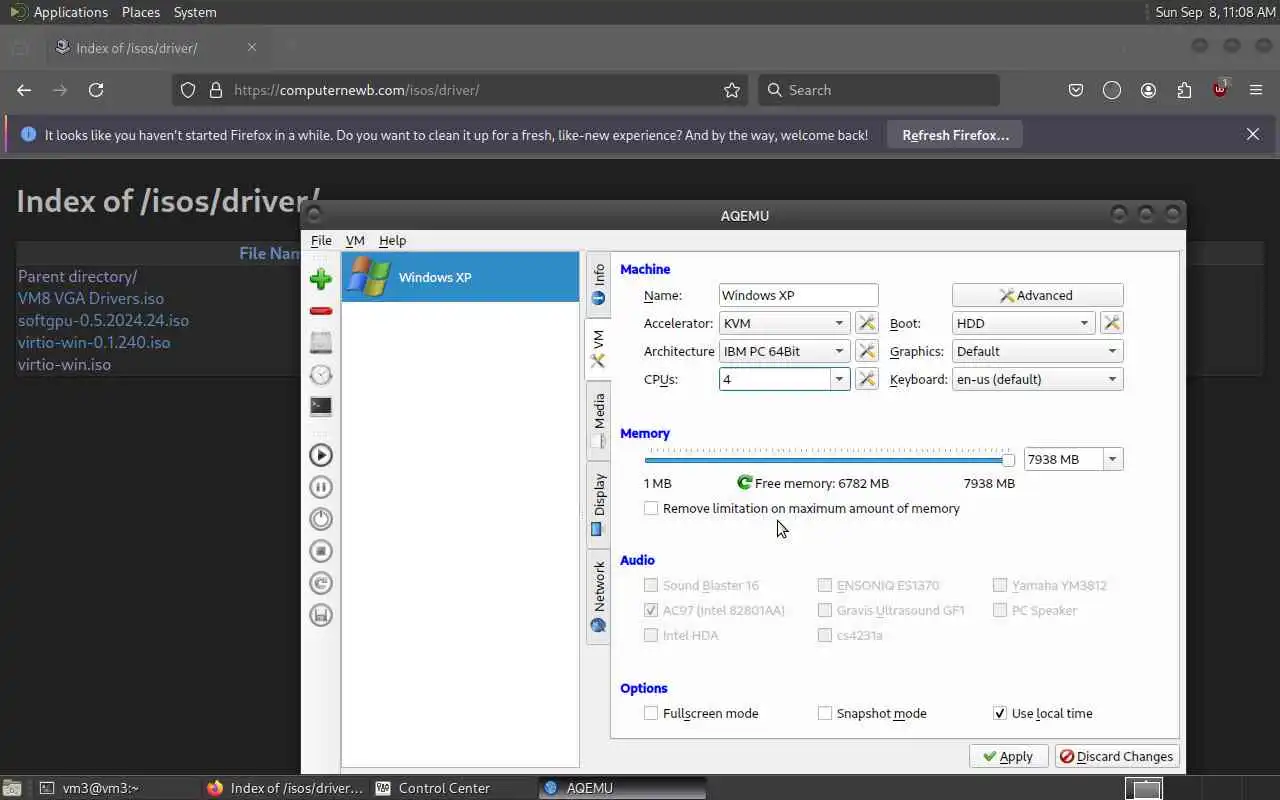Open the Help menu in AQEMU
The width and height of the screenshot is (1280, 800).
pos(392,240)
